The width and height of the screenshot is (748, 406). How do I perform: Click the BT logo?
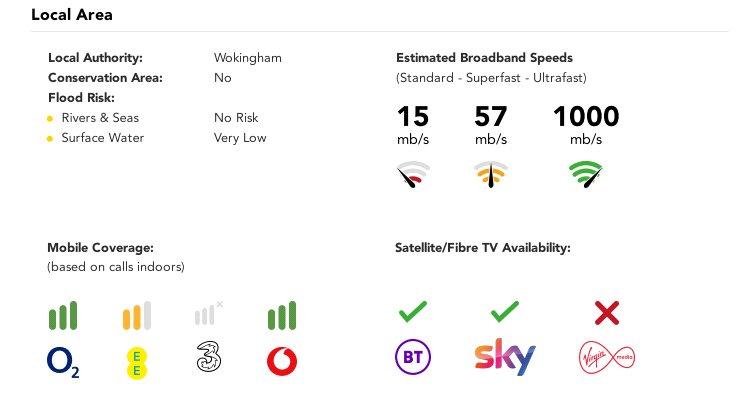(413, 357)
